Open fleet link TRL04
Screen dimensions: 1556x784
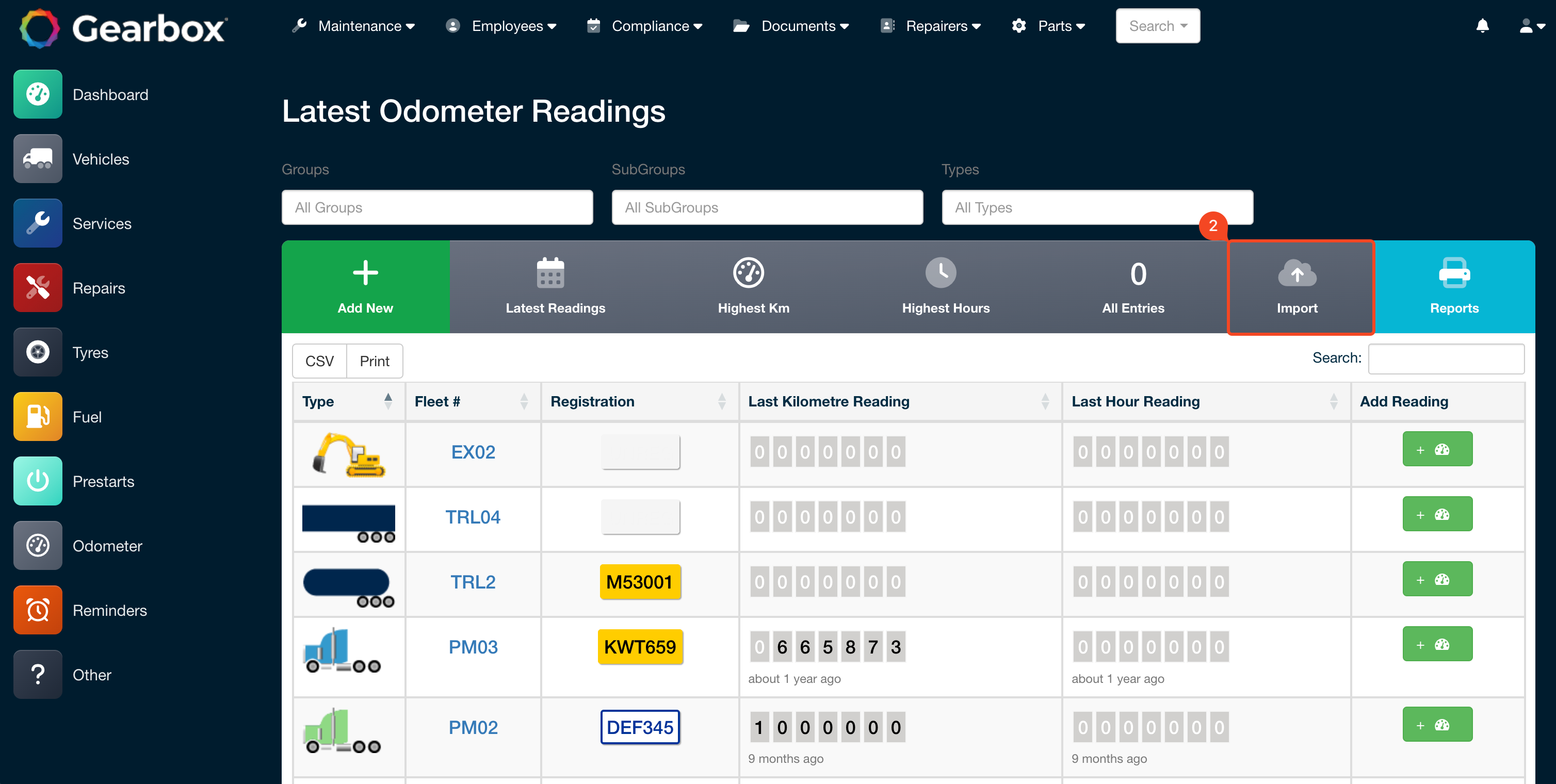(473, 517)
